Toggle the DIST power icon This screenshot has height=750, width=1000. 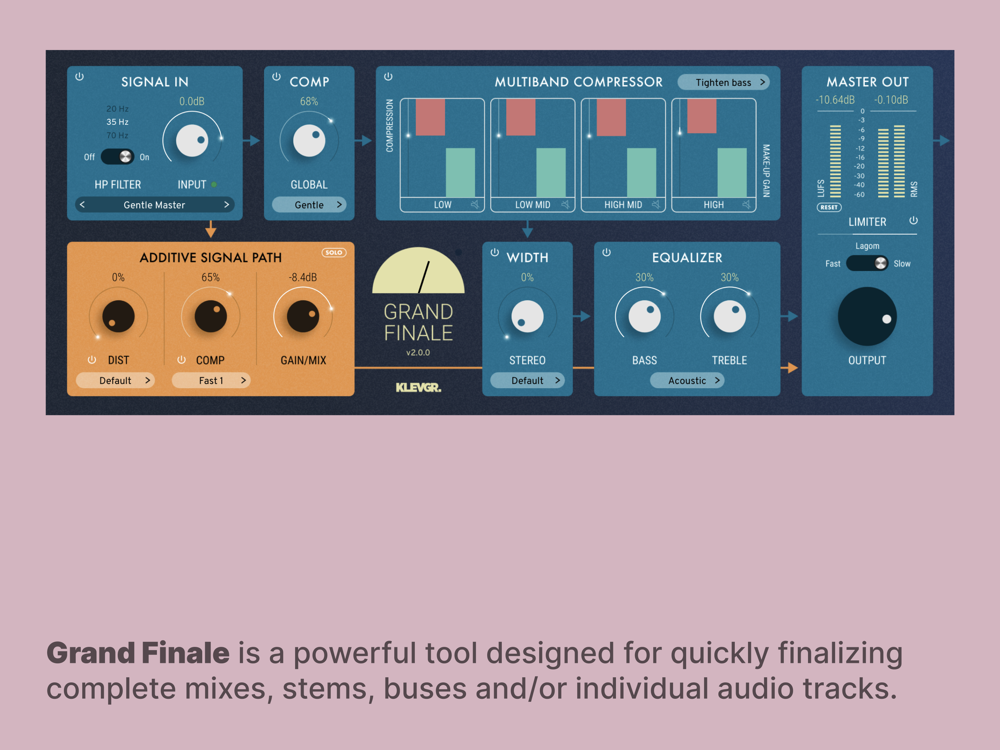[x=92, y=360]
